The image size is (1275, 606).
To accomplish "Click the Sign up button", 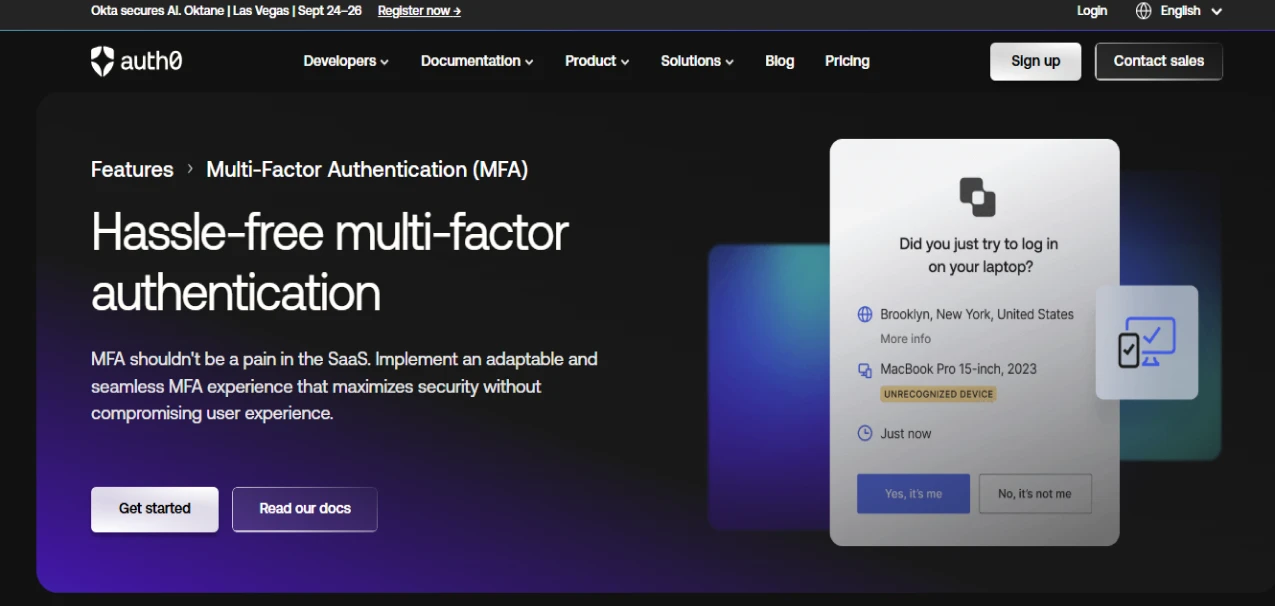I will (1035, 61).
